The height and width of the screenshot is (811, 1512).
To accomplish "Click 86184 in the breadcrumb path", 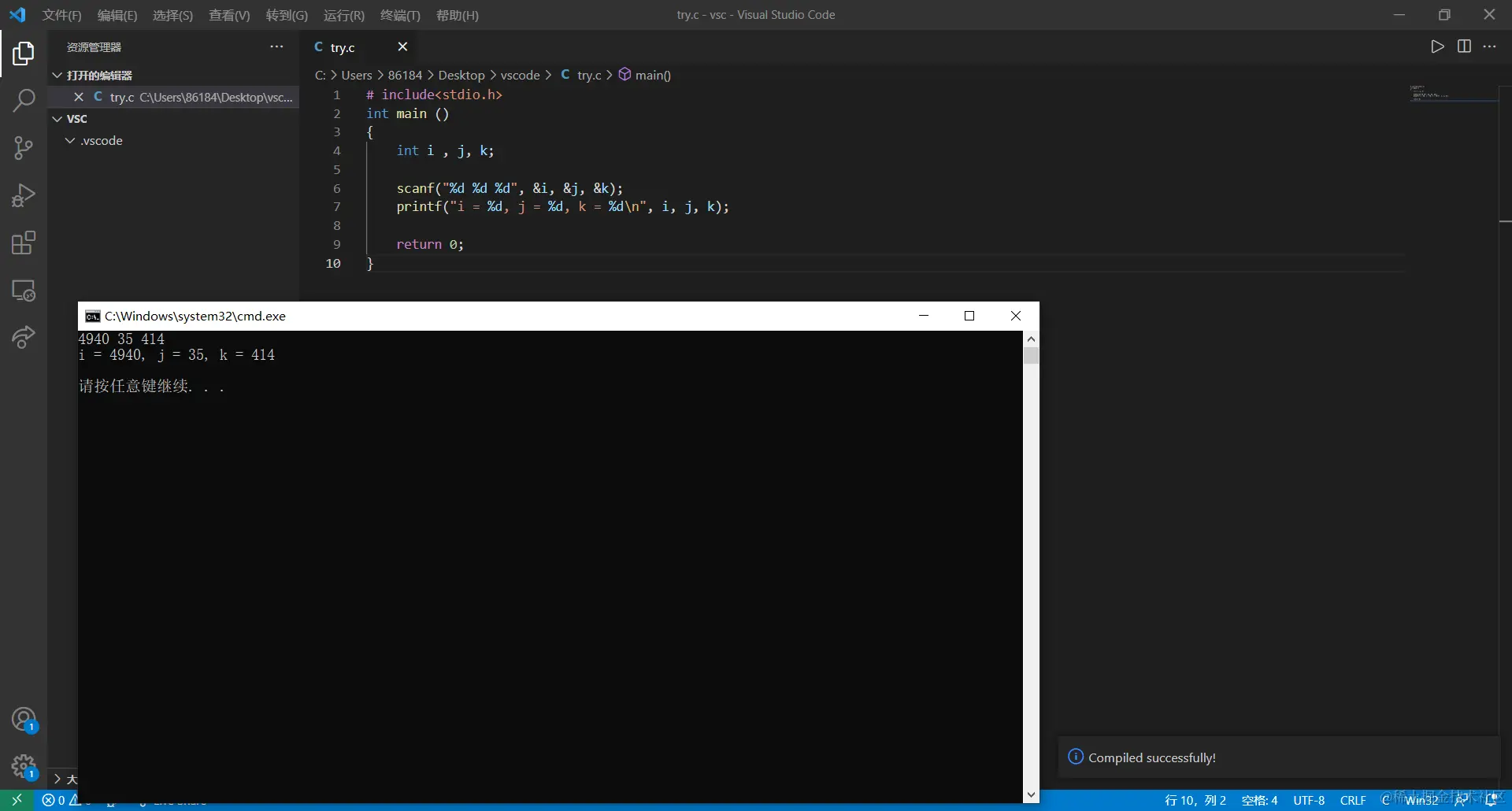I will click(x=405, y=75).
